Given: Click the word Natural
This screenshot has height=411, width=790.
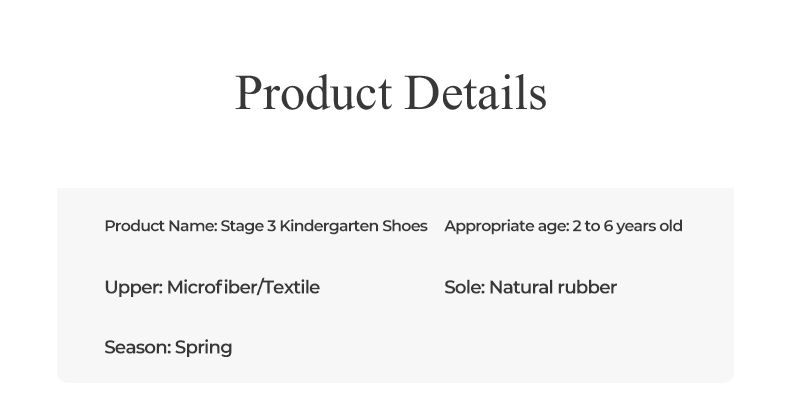Looking at the screenshot, I should (x=520, y=288).
